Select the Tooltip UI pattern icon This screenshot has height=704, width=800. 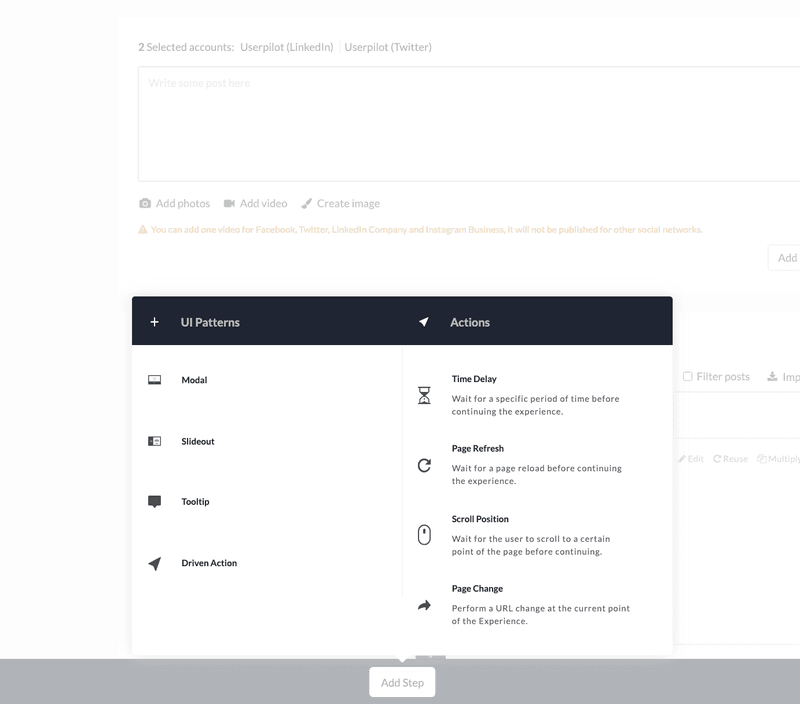(x=155, y=502)
